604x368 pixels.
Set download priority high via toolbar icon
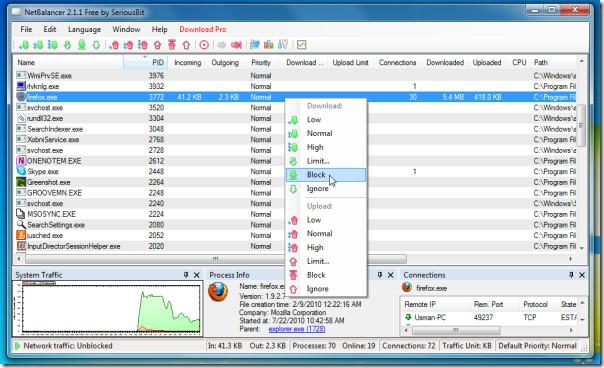pyautogui.click(x=52, y=45)
